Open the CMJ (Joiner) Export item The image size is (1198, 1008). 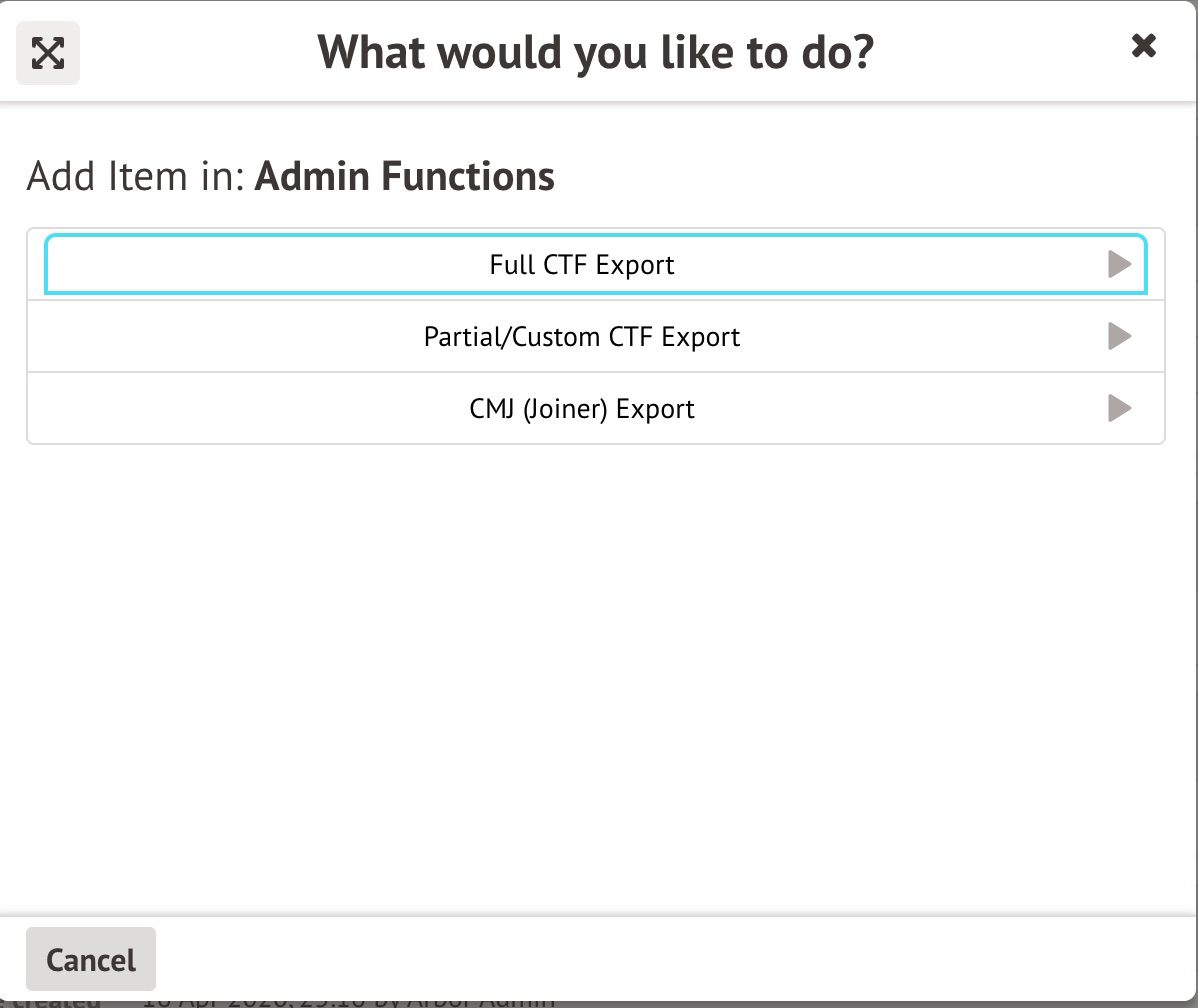(582, 409)
